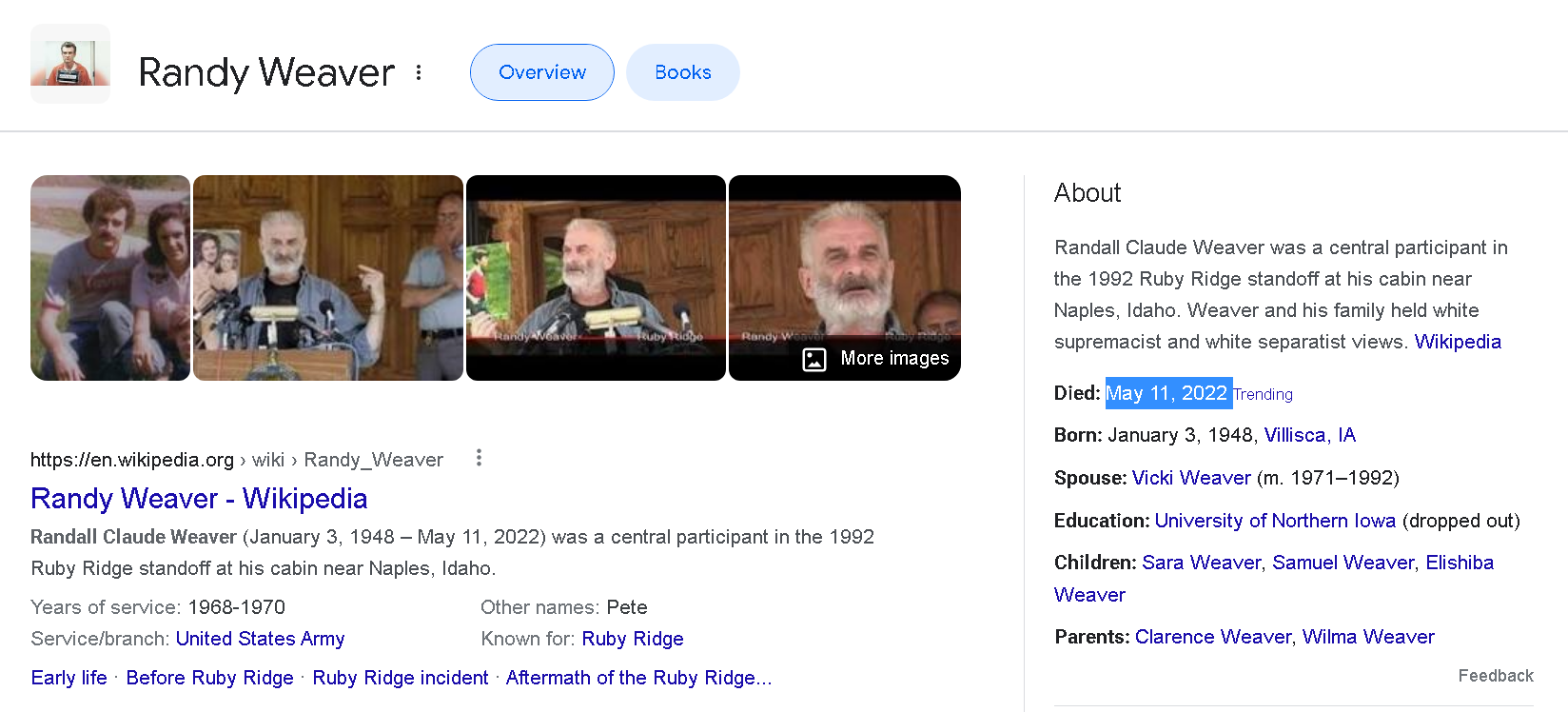Open the first photo of the young couple
This screenshot has height=712, width=1568.
click(110, 278)
